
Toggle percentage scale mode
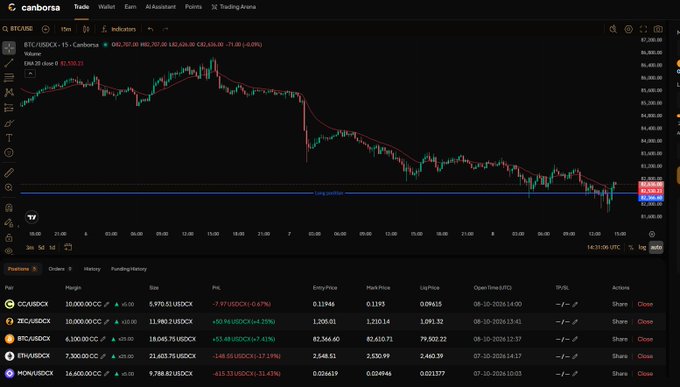click(x=631, y=247)
